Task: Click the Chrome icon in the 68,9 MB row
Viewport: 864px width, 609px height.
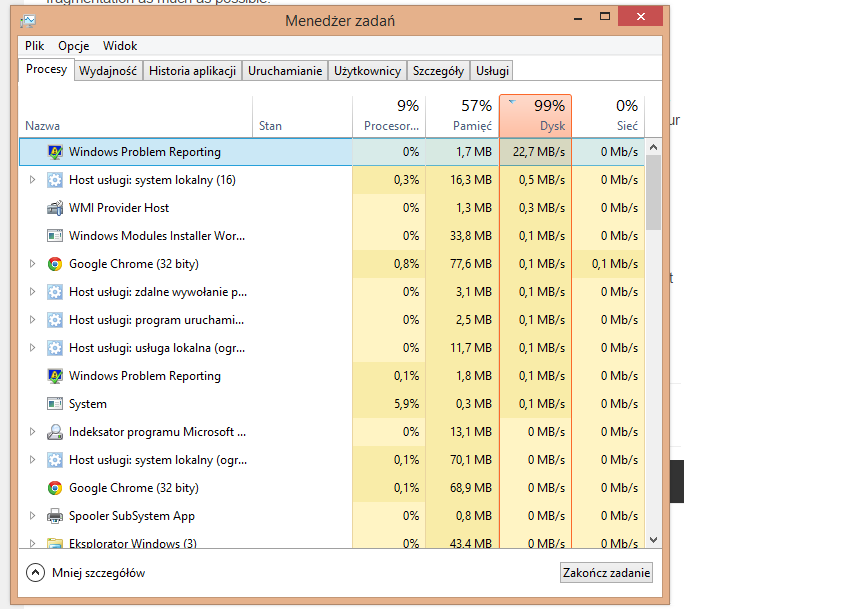Action: pyautogui.click(x=55, y=488)
